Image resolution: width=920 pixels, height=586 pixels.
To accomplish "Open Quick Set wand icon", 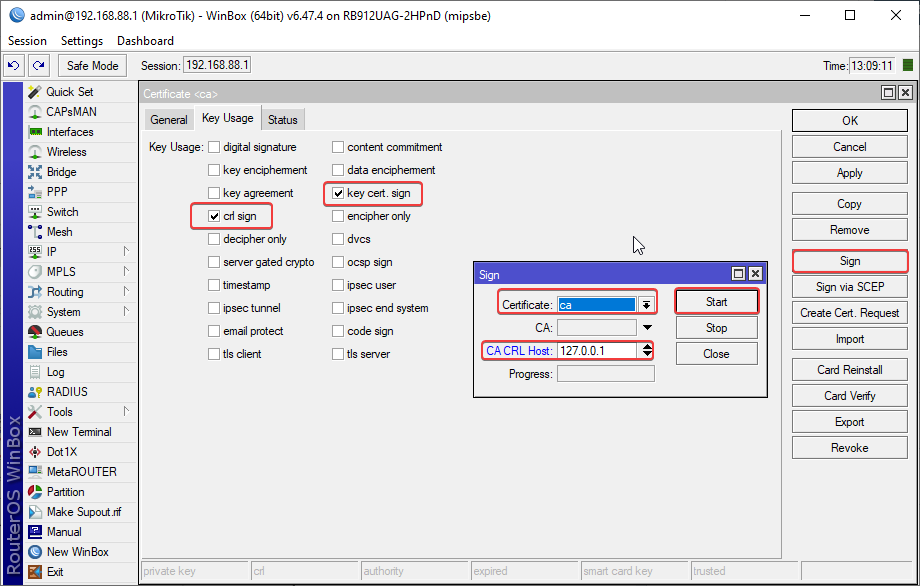I will tap(35, 92).
